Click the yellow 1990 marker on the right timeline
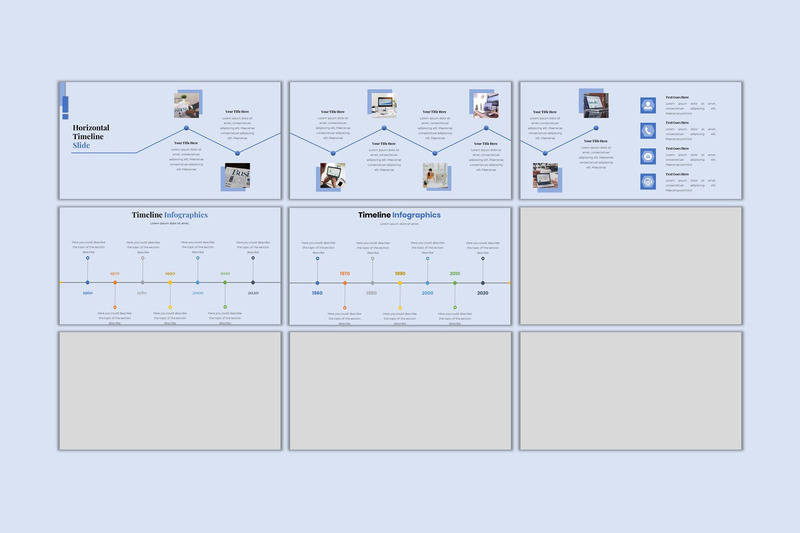Viewport: 800px width, 533px height. 400,283
